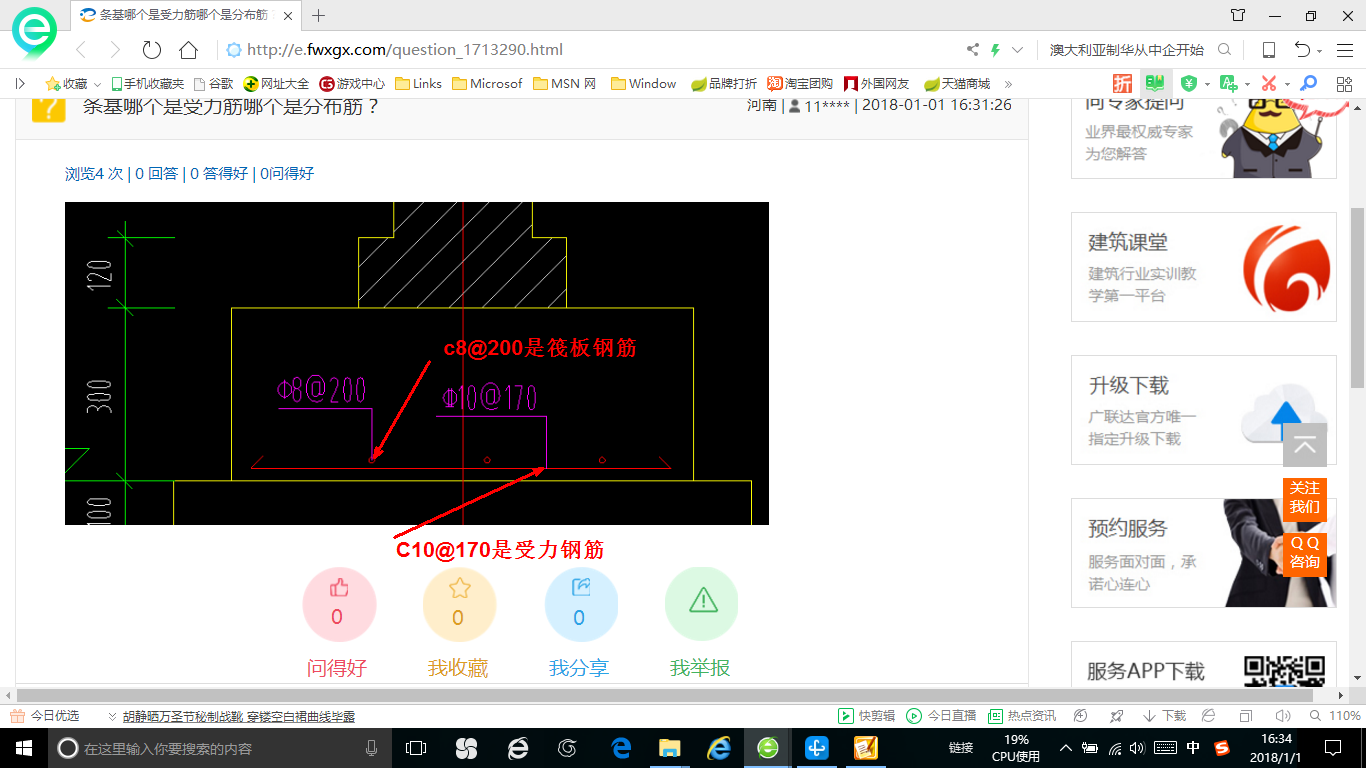Click the green book reader extension icon
The image size is (1366, 768).
[x=1155, y=83]
